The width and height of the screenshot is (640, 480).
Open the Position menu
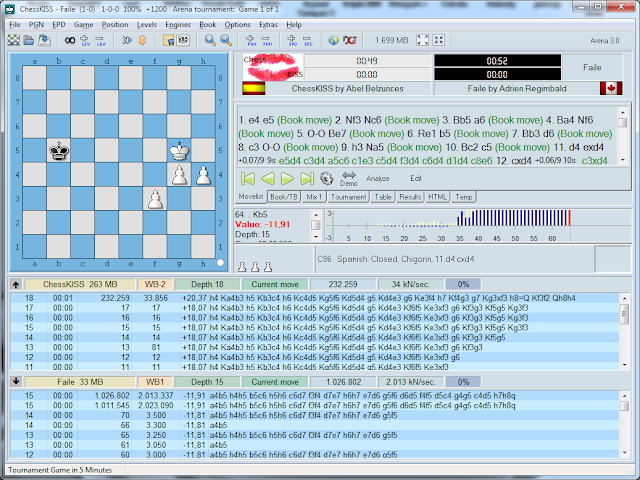[x=115, y=24]
